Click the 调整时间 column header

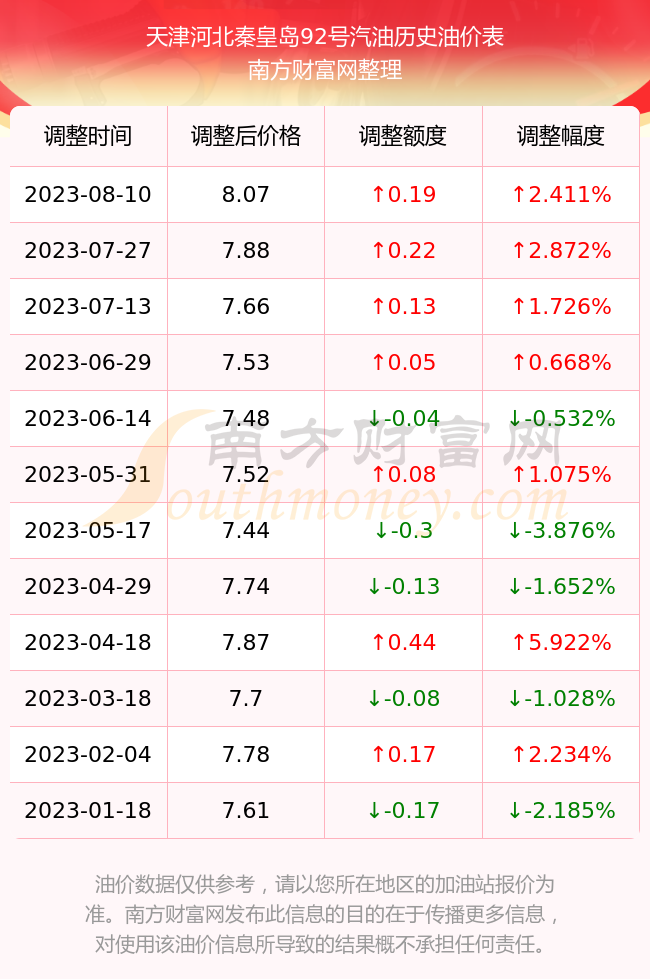pos(88,136)
